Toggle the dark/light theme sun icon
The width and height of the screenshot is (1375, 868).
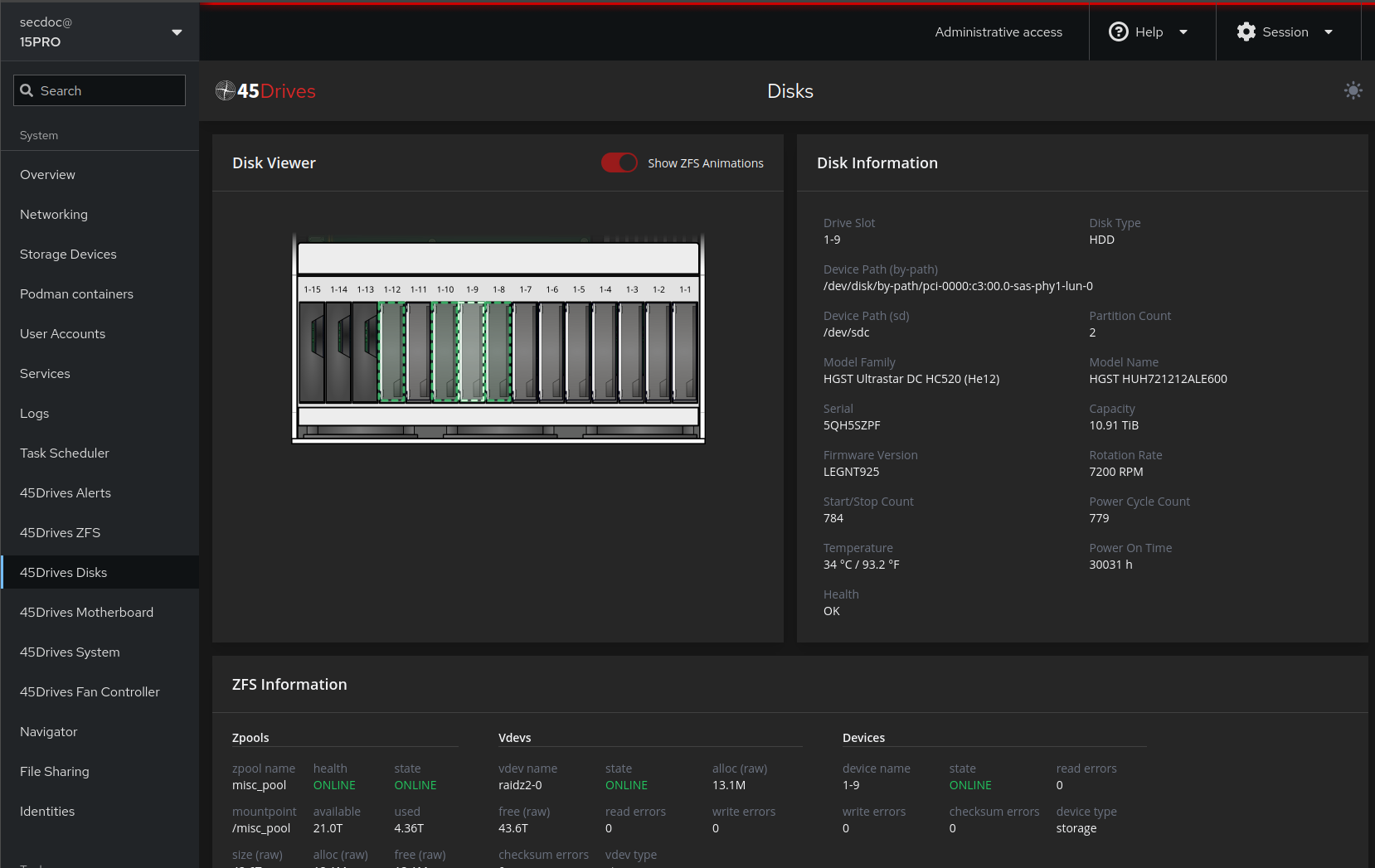click(1353, 90)
